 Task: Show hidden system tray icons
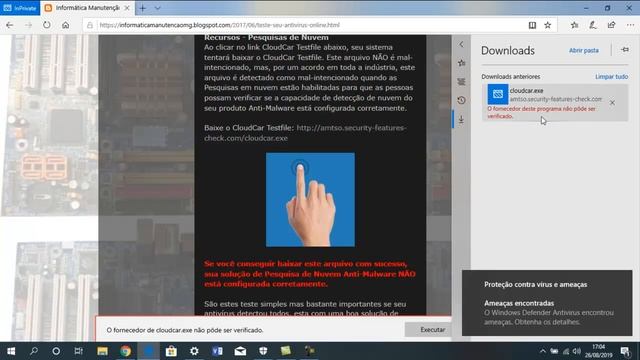coord(542,351)
